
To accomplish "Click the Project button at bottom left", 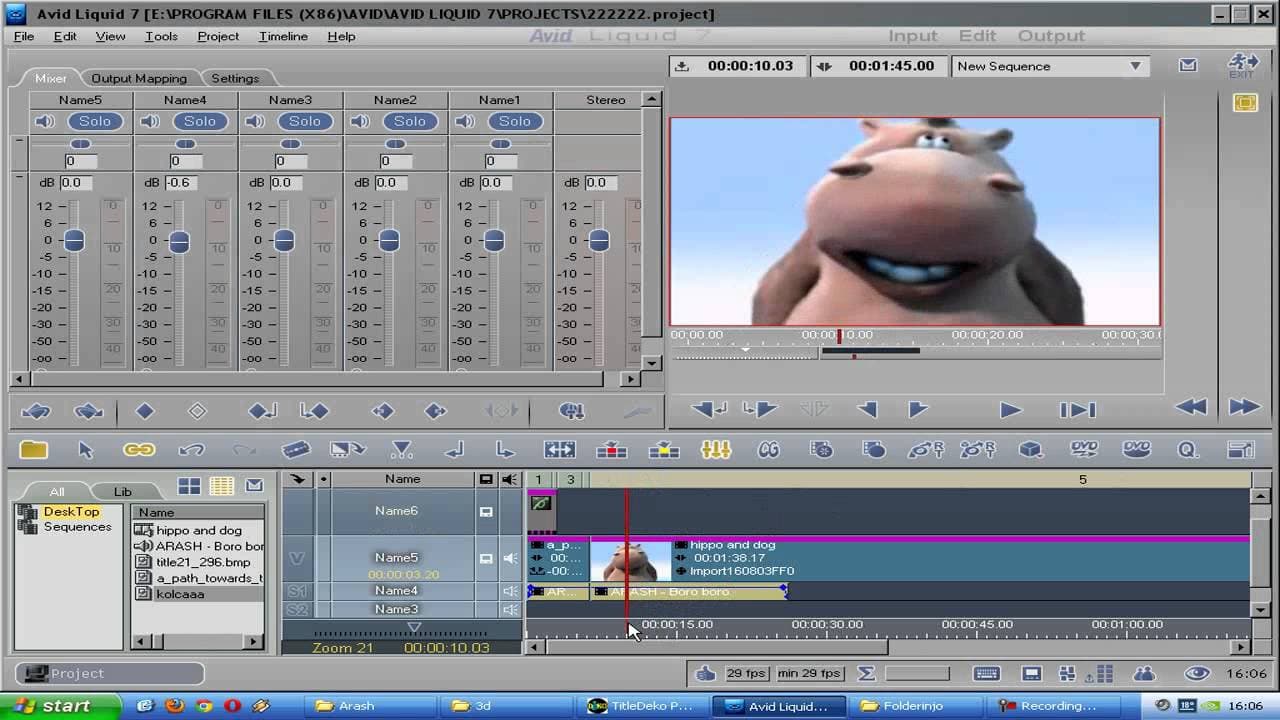I will (x=110, y=673).
